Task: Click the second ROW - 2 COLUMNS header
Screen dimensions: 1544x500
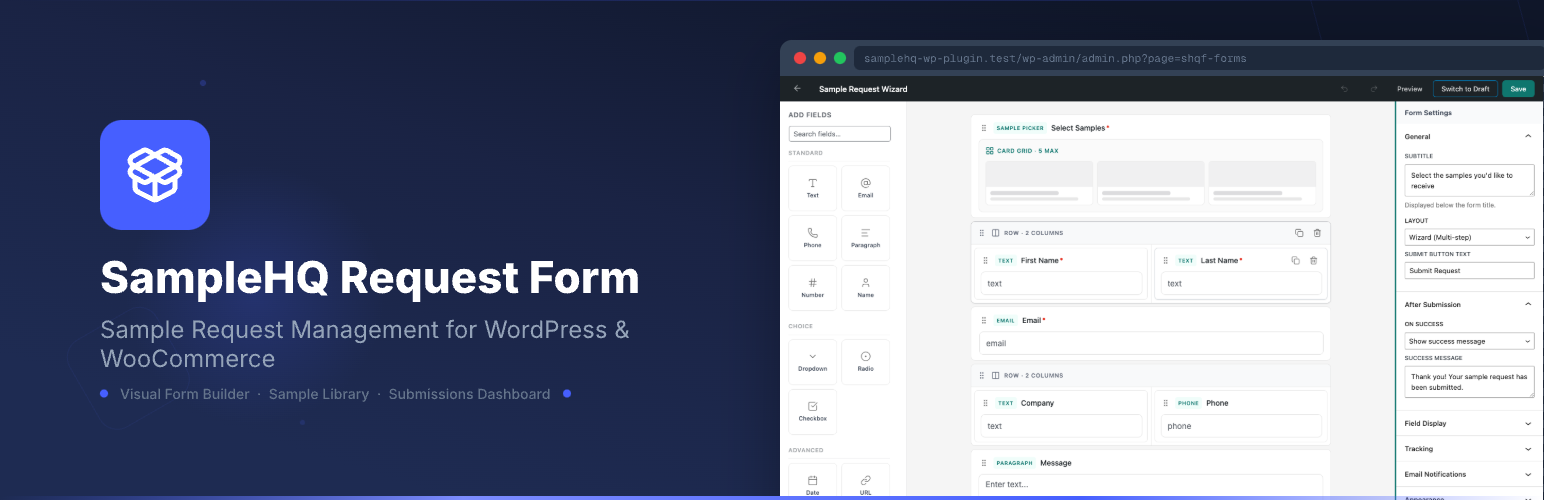Action: pyautogui.click(x=1151, y=375)
